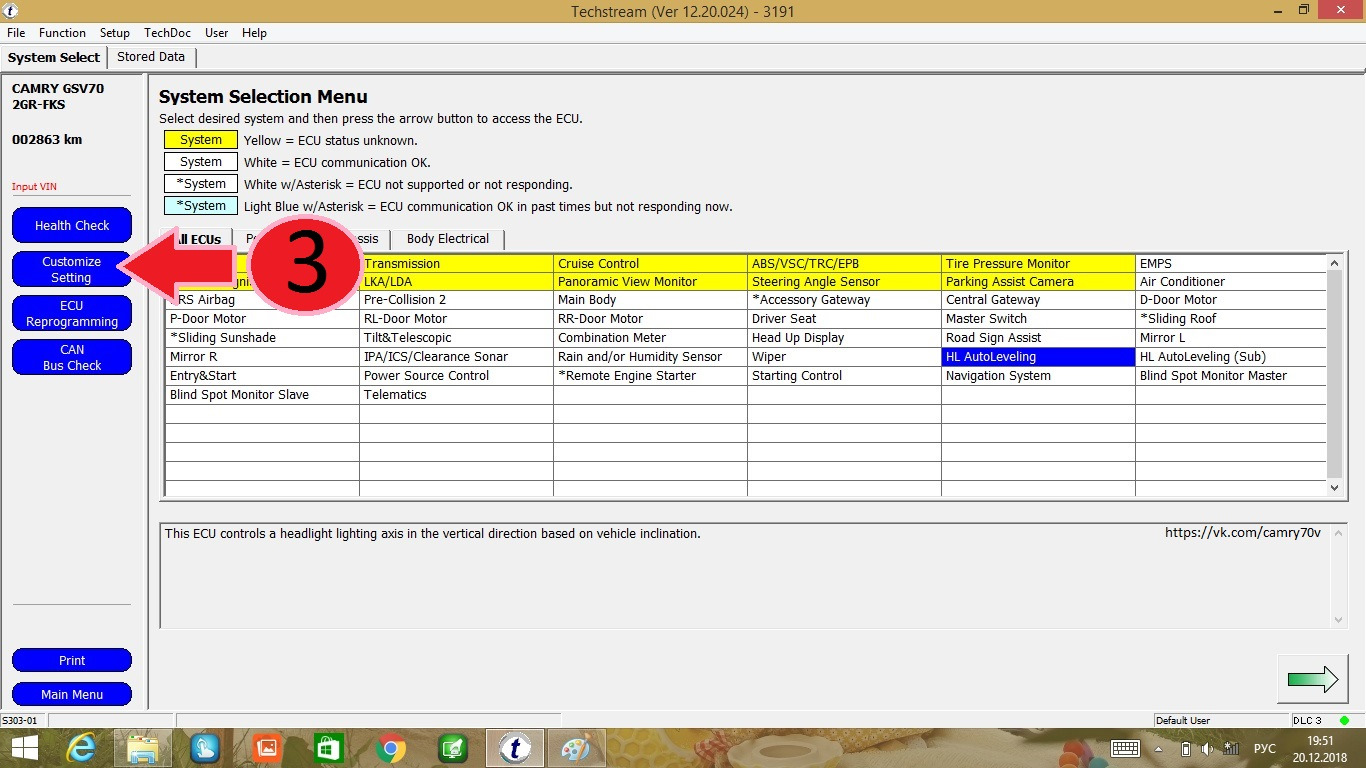Select P-Door Motor
Image resolution: width=1366 pixels, height=768 pixels.
pos(262,319)
